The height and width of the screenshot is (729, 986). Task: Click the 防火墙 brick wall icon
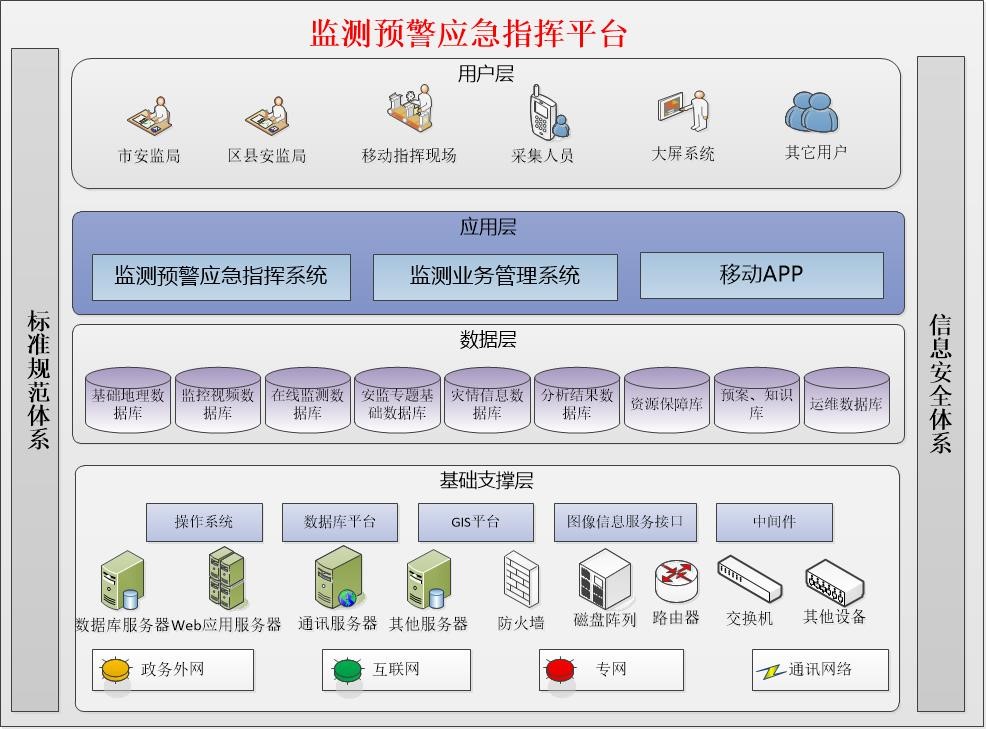pyautogui.click(x=521, y=579)
